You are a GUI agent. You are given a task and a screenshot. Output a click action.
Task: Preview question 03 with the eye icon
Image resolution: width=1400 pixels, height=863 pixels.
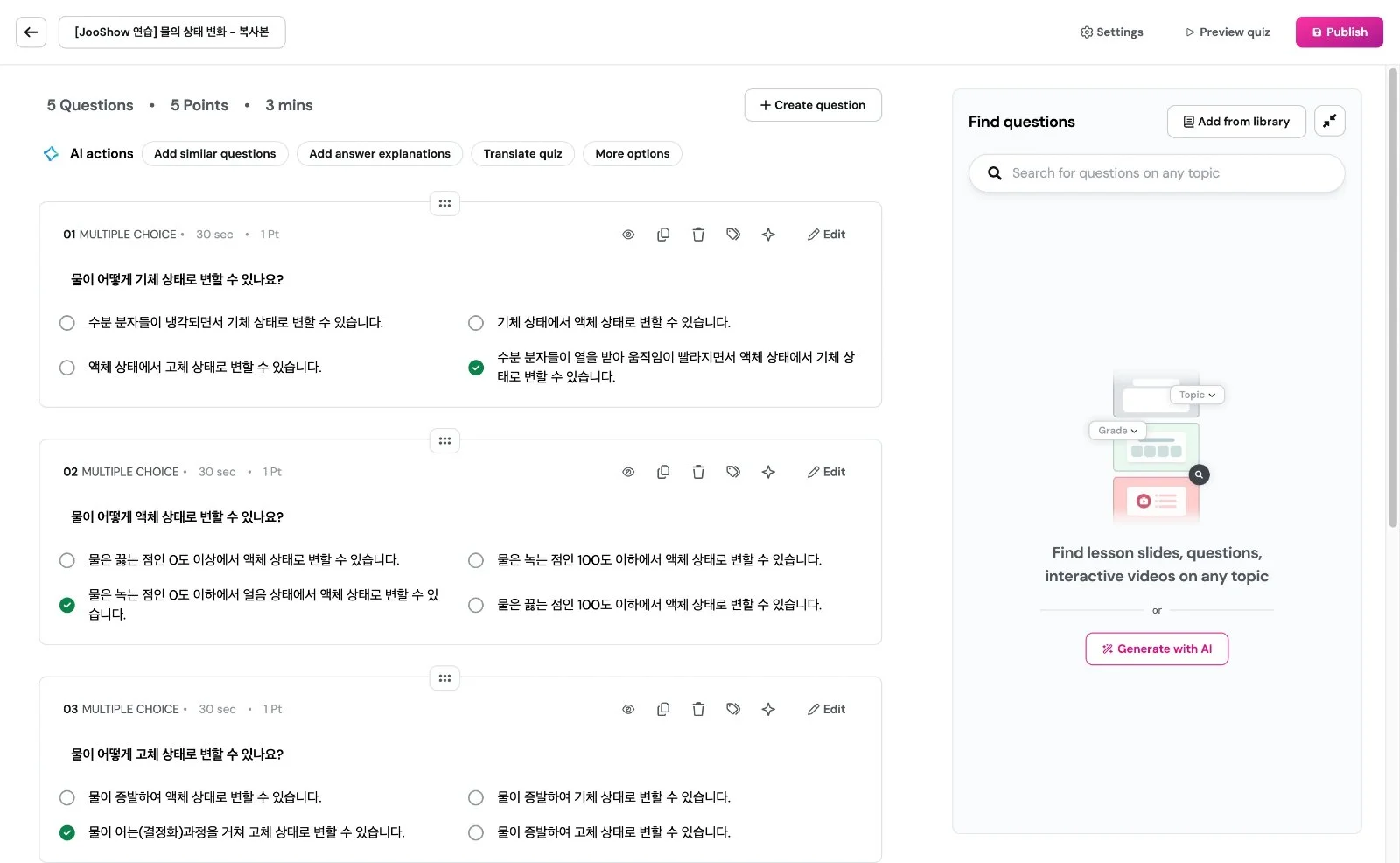pyautogui.click(x=628, y=709)
